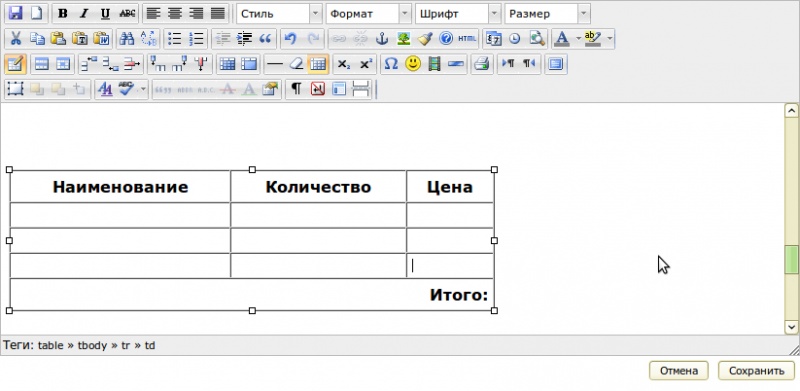Image resolution: width=800 pixels, height=391 pixels.
Task: Insert a new layer
Action: [16, 89]
